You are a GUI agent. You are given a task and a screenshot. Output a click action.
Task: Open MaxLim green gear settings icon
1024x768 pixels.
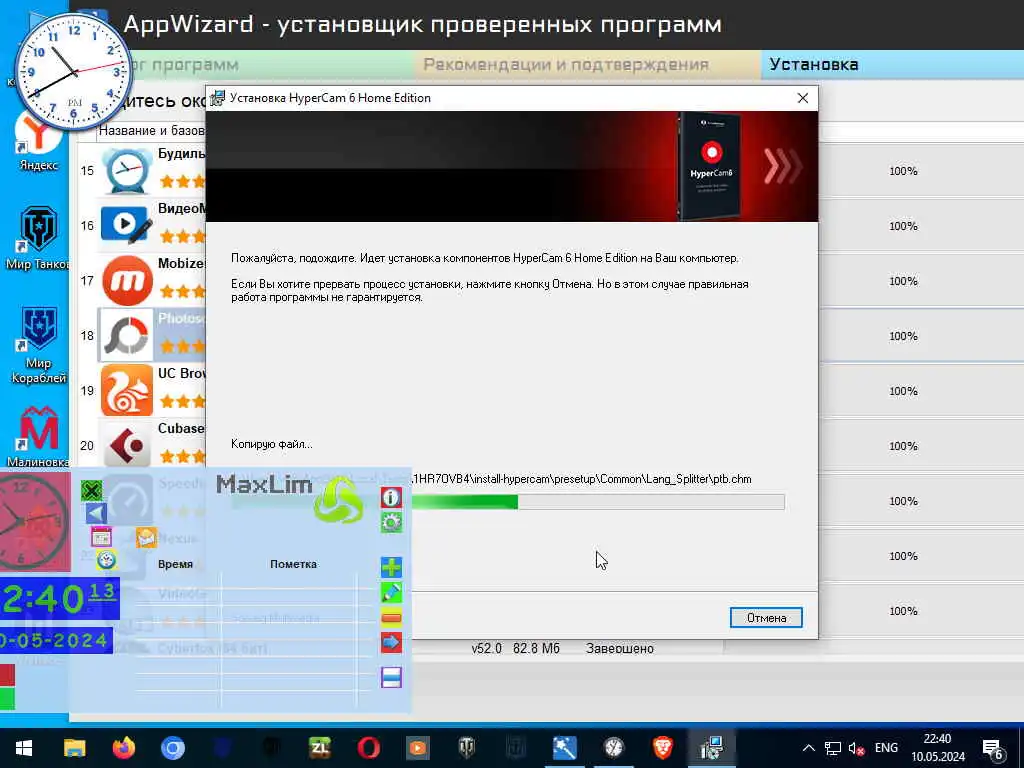point(391,522)
